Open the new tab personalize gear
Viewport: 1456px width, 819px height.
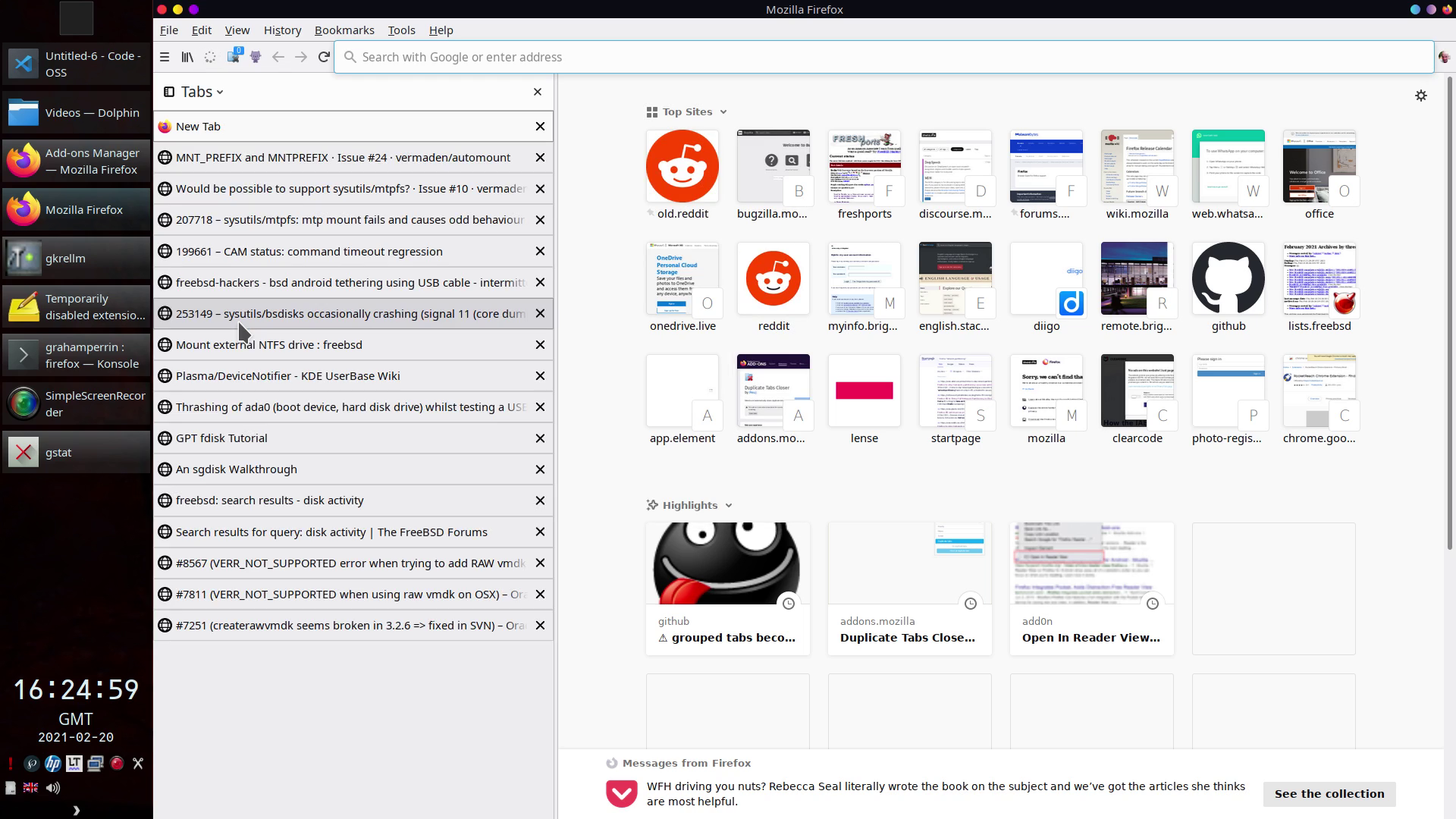1421,96
